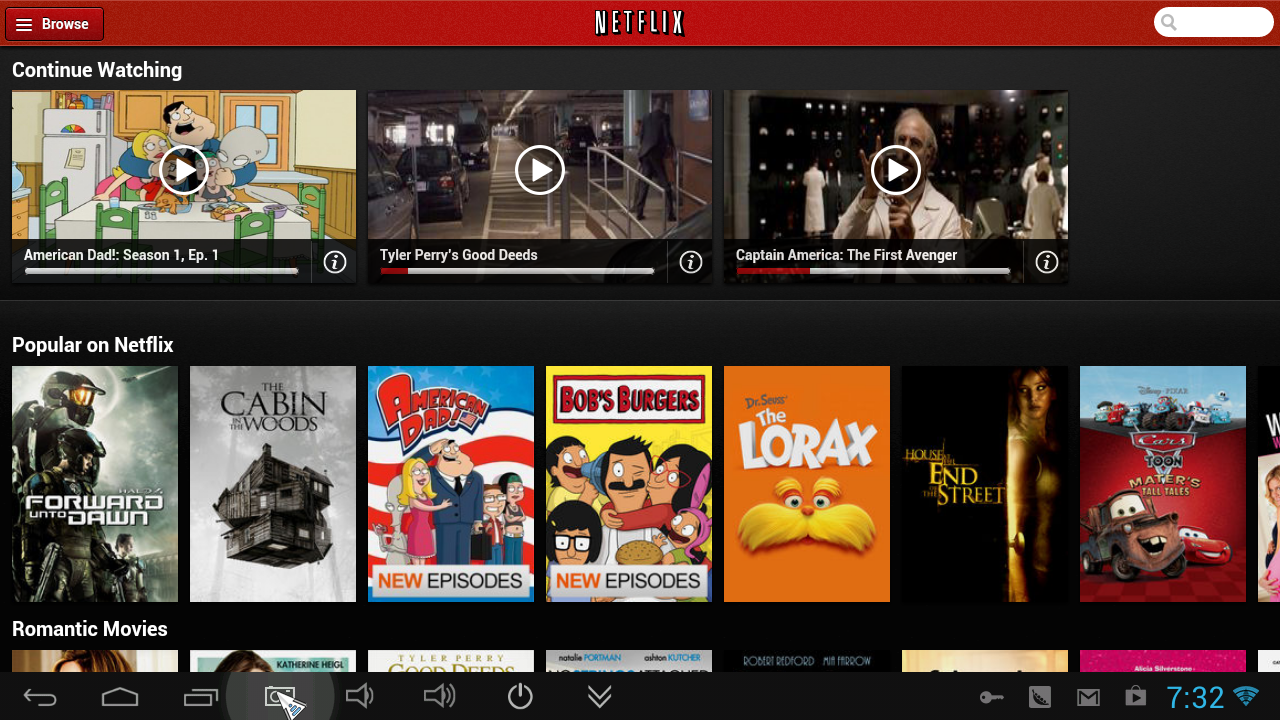This screenshot has width=1280, height=720.
Task: Open the Natalie Portman Ashton Kutcher poster
Action: pyautogui.click(x=629, y=661)
